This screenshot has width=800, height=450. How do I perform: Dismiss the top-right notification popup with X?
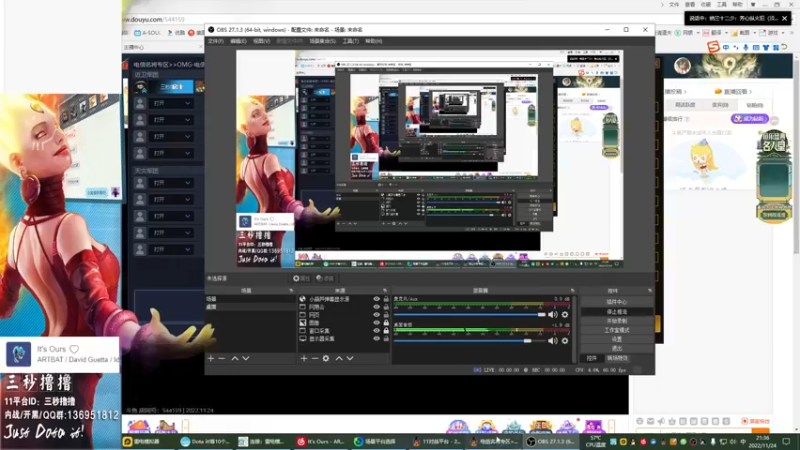784,18
